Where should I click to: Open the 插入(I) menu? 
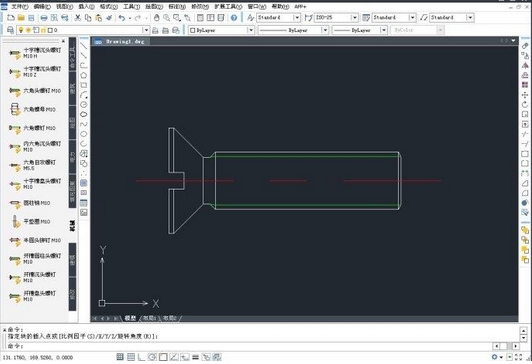click(86, 6)
